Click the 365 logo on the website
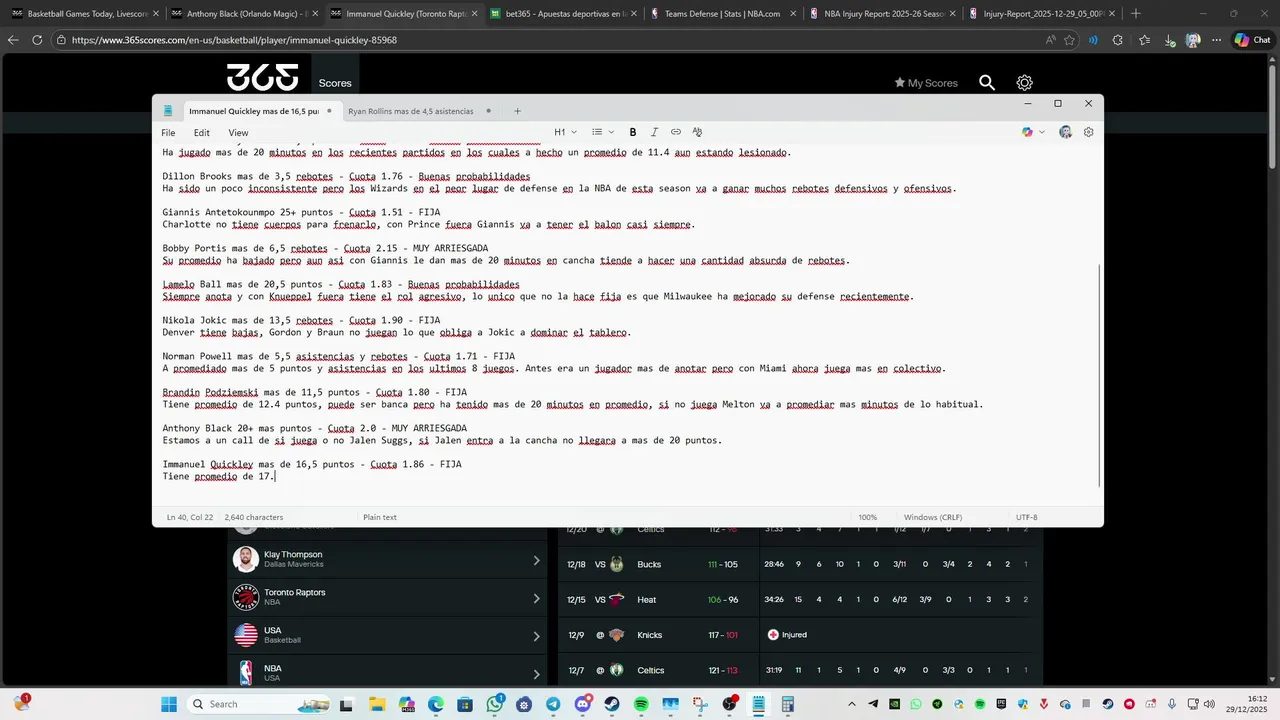Image resolution: width=1280 pixels, height=720 pixels. (x=262, y=77)
